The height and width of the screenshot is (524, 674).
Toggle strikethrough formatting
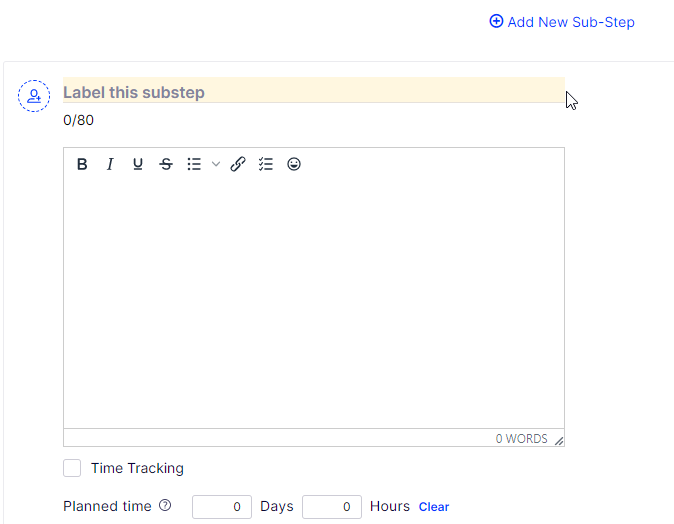(x=166, y=164)
